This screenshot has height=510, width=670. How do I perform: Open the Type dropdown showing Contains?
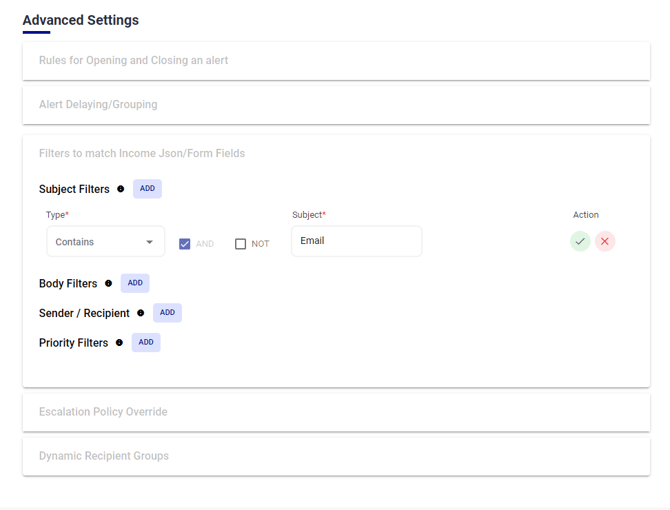point(105,242)
